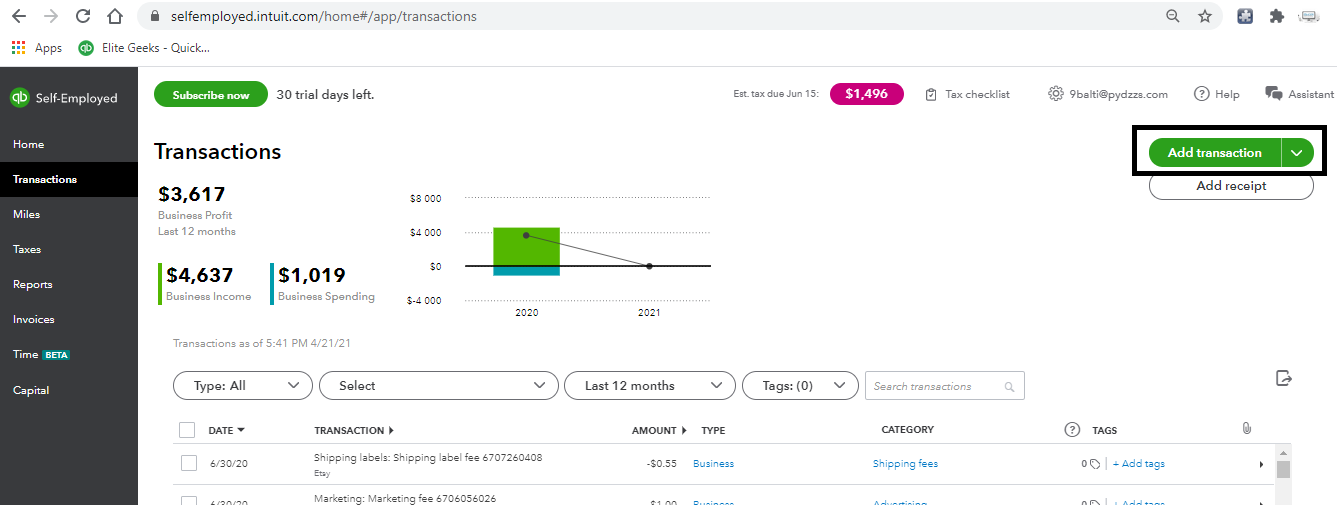
Task: Open Add transaction dropdown arrow
Action: point(1297,153)
